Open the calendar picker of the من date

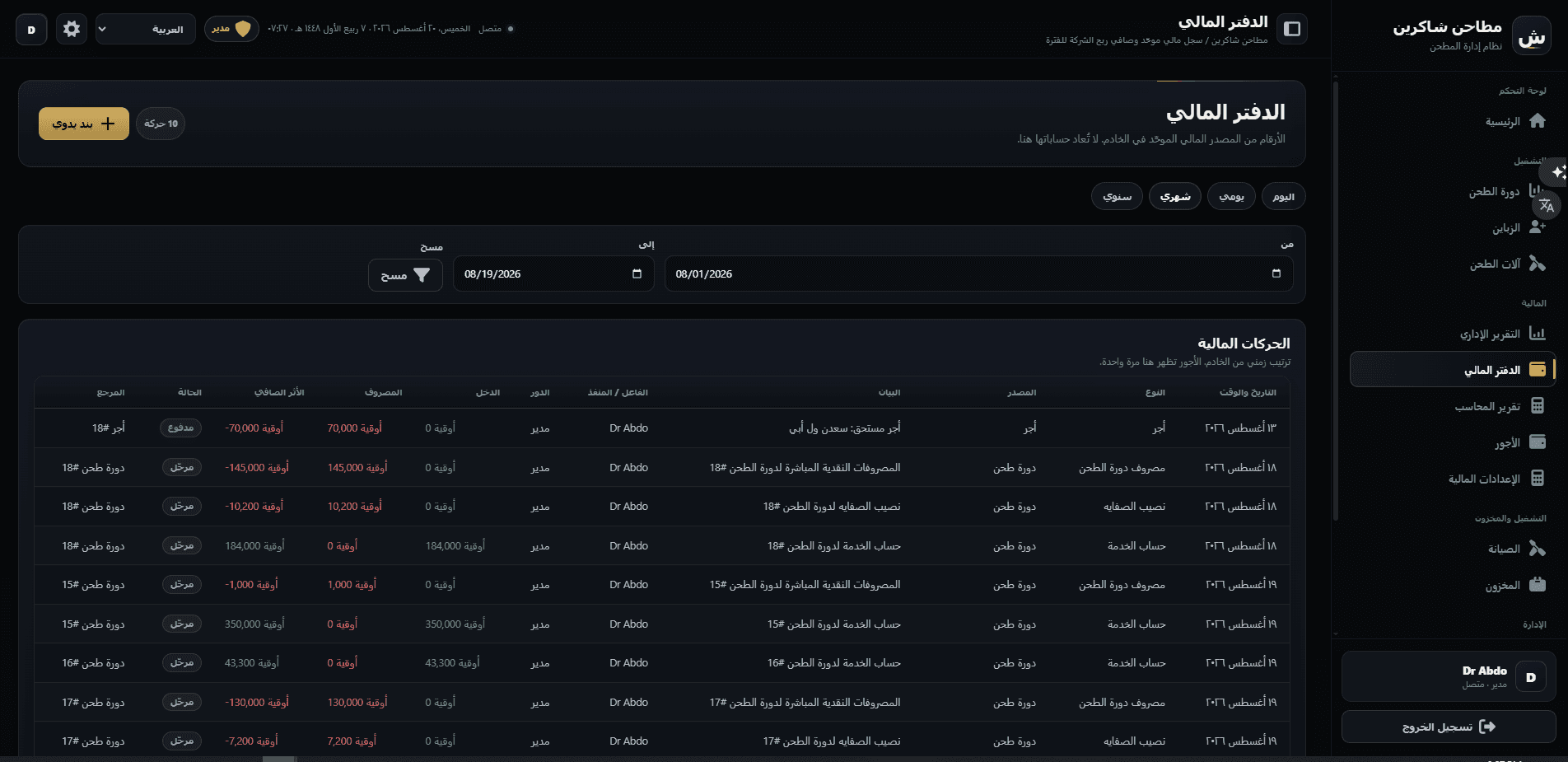point(1276,273)
